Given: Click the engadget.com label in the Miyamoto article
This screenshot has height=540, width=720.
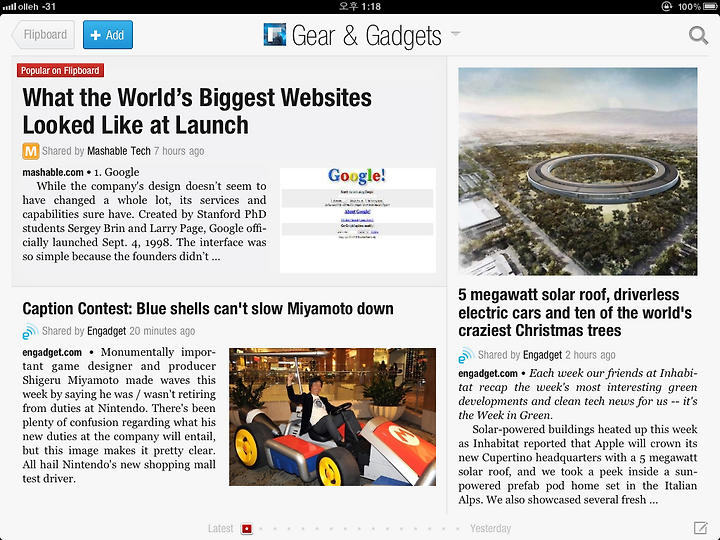Looking at the screenshot, I should click(x=52, y=352).
